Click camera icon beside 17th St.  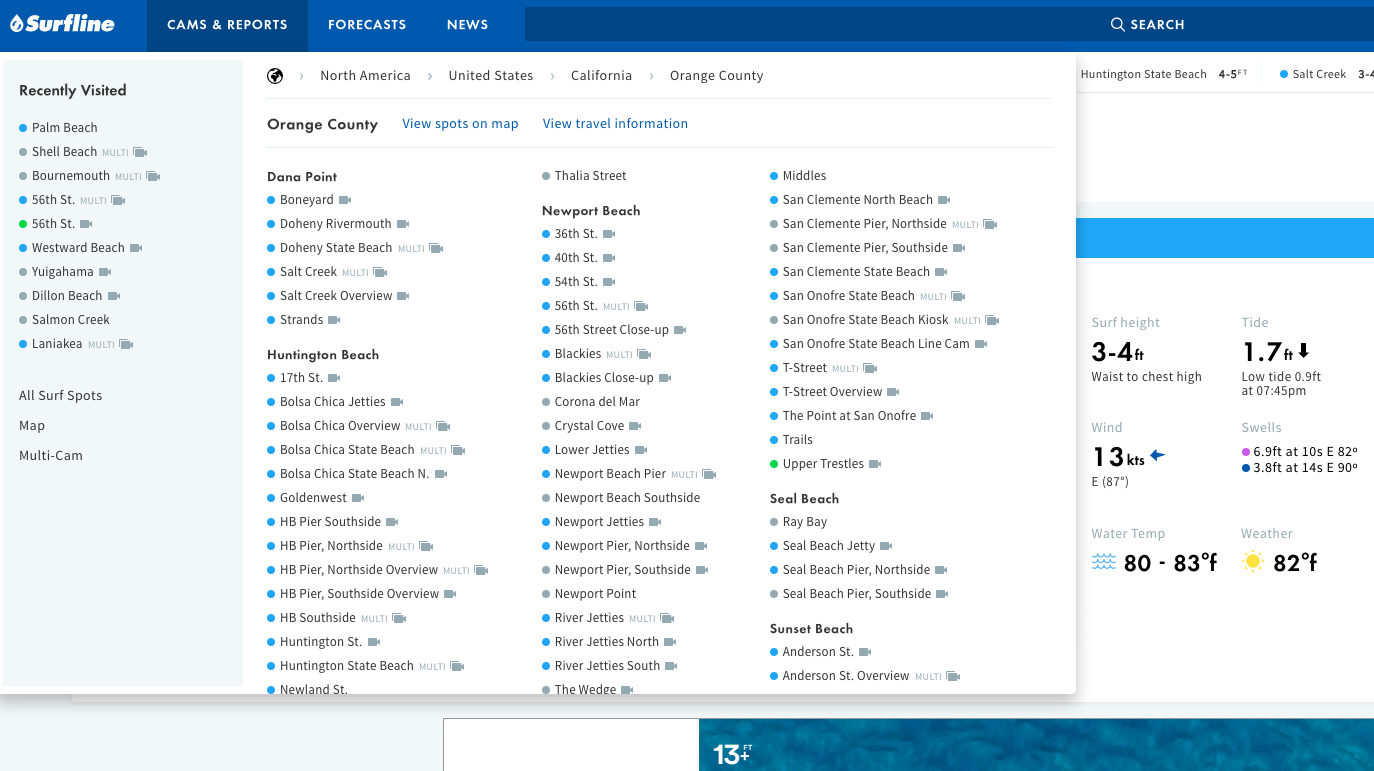[x=334, y=378]
